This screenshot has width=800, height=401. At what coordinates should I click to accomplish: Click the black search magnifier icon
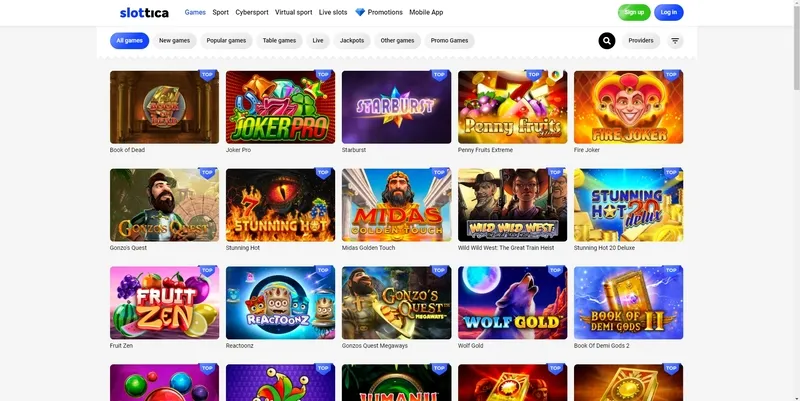(x=607, y=41)
